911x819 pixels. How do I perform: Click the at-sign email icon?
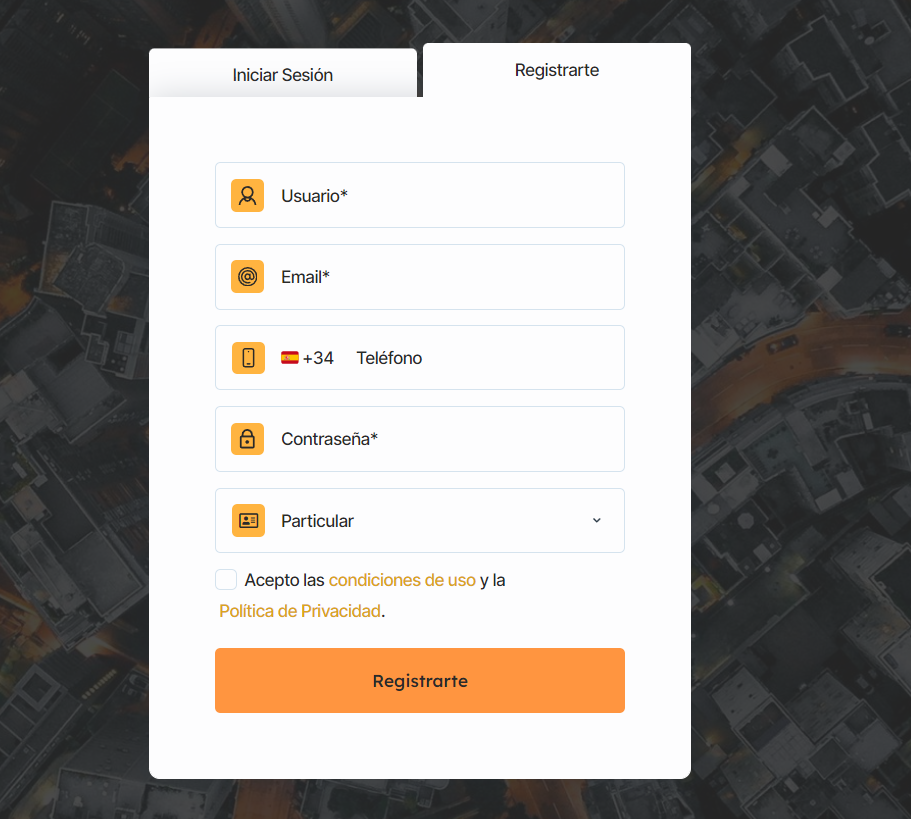tap(248, 276)
